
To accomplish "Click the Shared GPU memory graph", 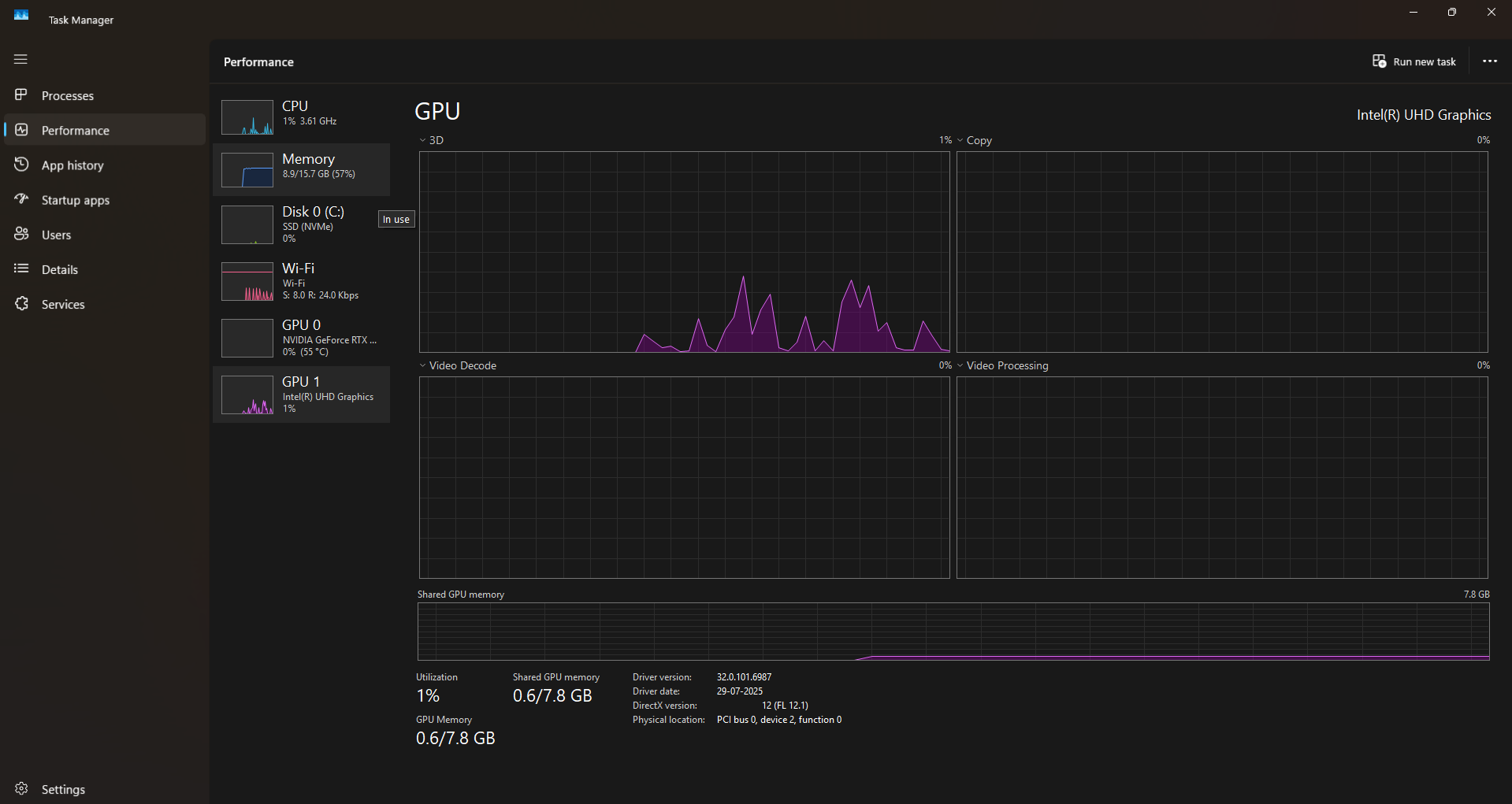I will coord(953,632).
